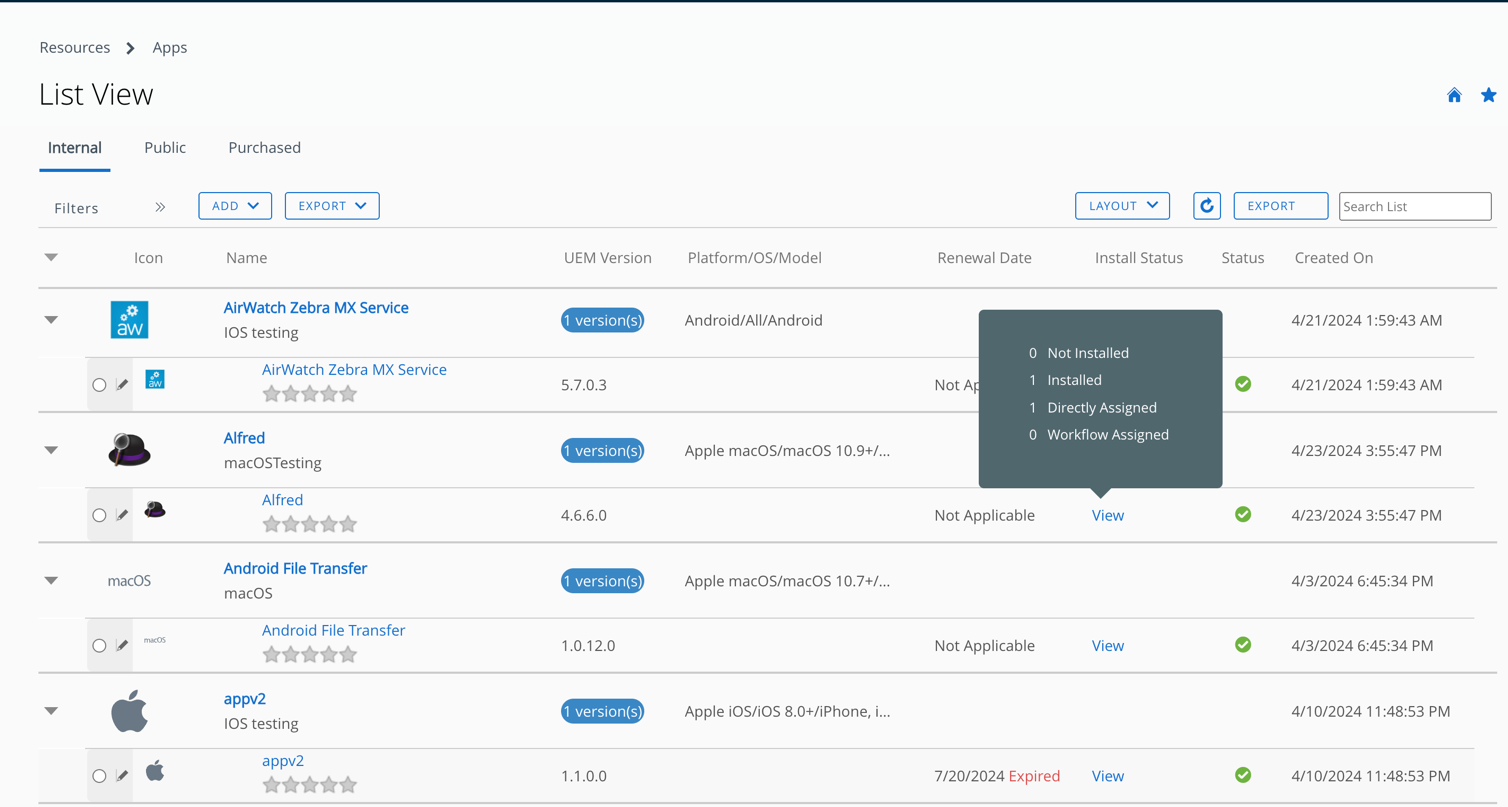Open the ADD dropdown

coord(235,206)
